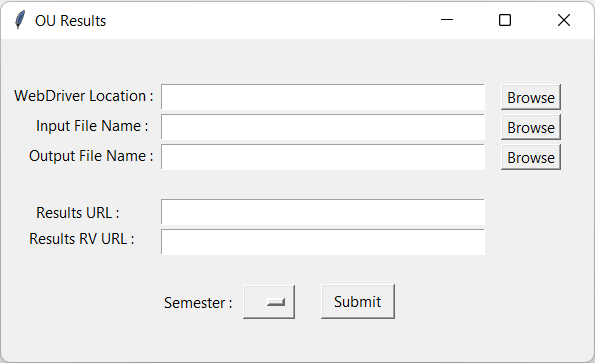Image resolution: width=595 pixels, height=363 pixels.
Task: Click the WebDriver Location label
Action: pos(84,96)
